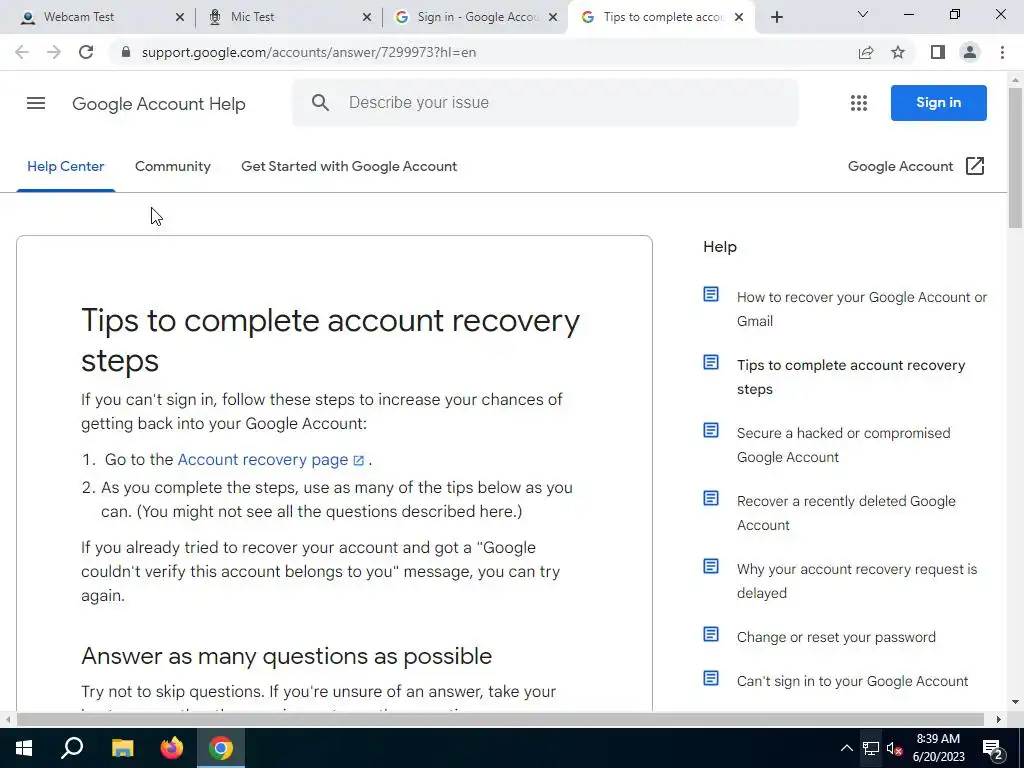
Task: Open Chrome's three-dot menu
Action: tap(1002, 52)
